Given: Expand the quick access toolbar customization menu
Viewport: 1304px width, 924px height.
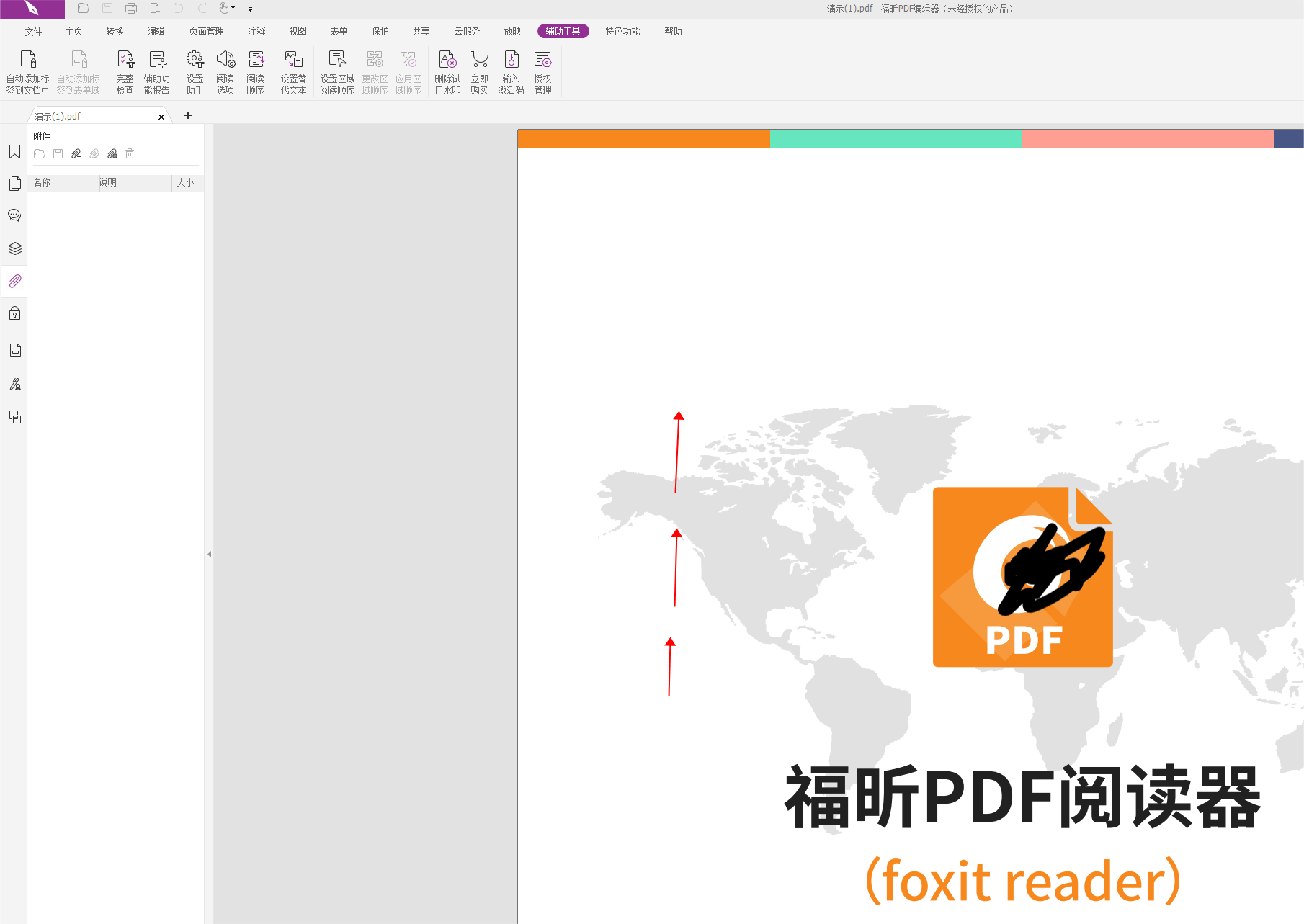Looking at the screenshot, I should click(250, 9).
